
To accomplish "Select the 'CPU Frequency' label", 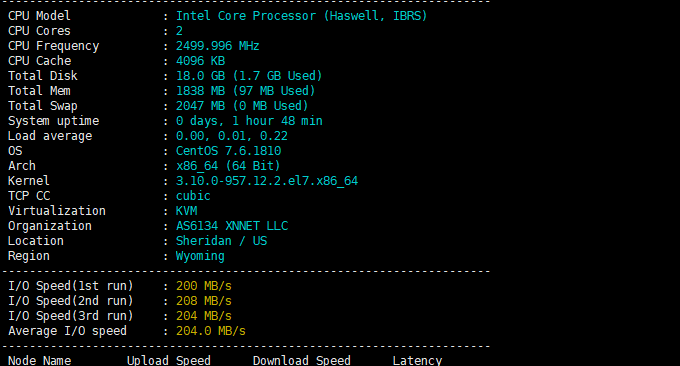I will pos(53,46).
